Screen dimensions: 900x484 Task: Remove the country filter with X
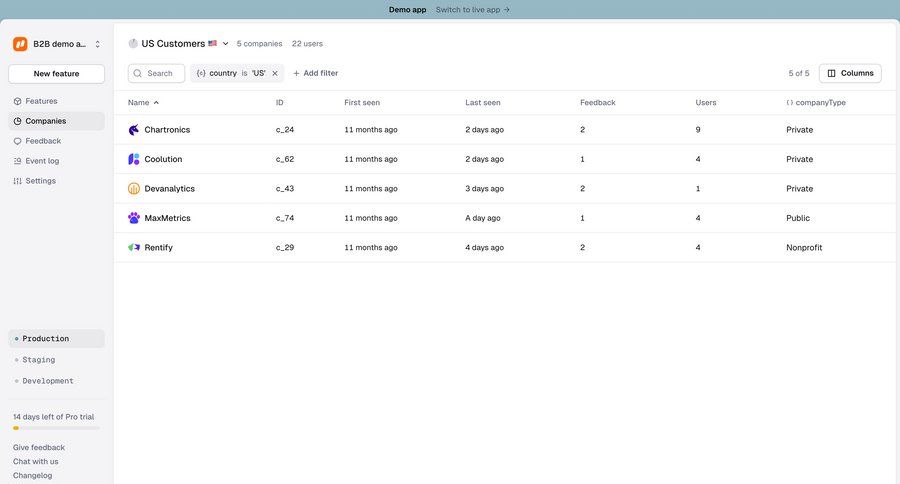275,73
